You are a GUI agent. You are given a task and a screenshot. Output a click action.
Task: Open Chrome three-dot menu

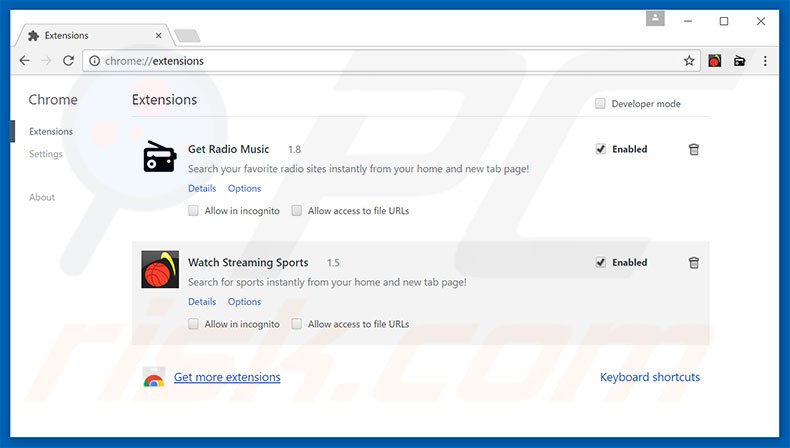[x=765, y=61]
